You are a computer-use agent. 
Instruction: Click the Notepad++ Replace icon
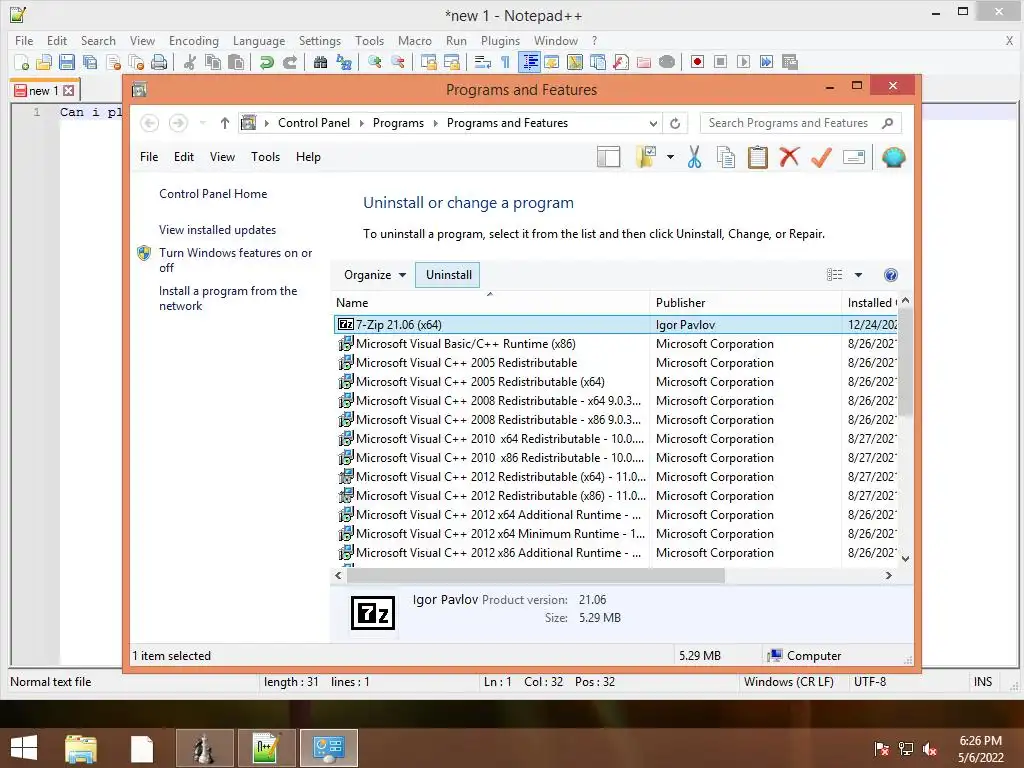point(344,62)
